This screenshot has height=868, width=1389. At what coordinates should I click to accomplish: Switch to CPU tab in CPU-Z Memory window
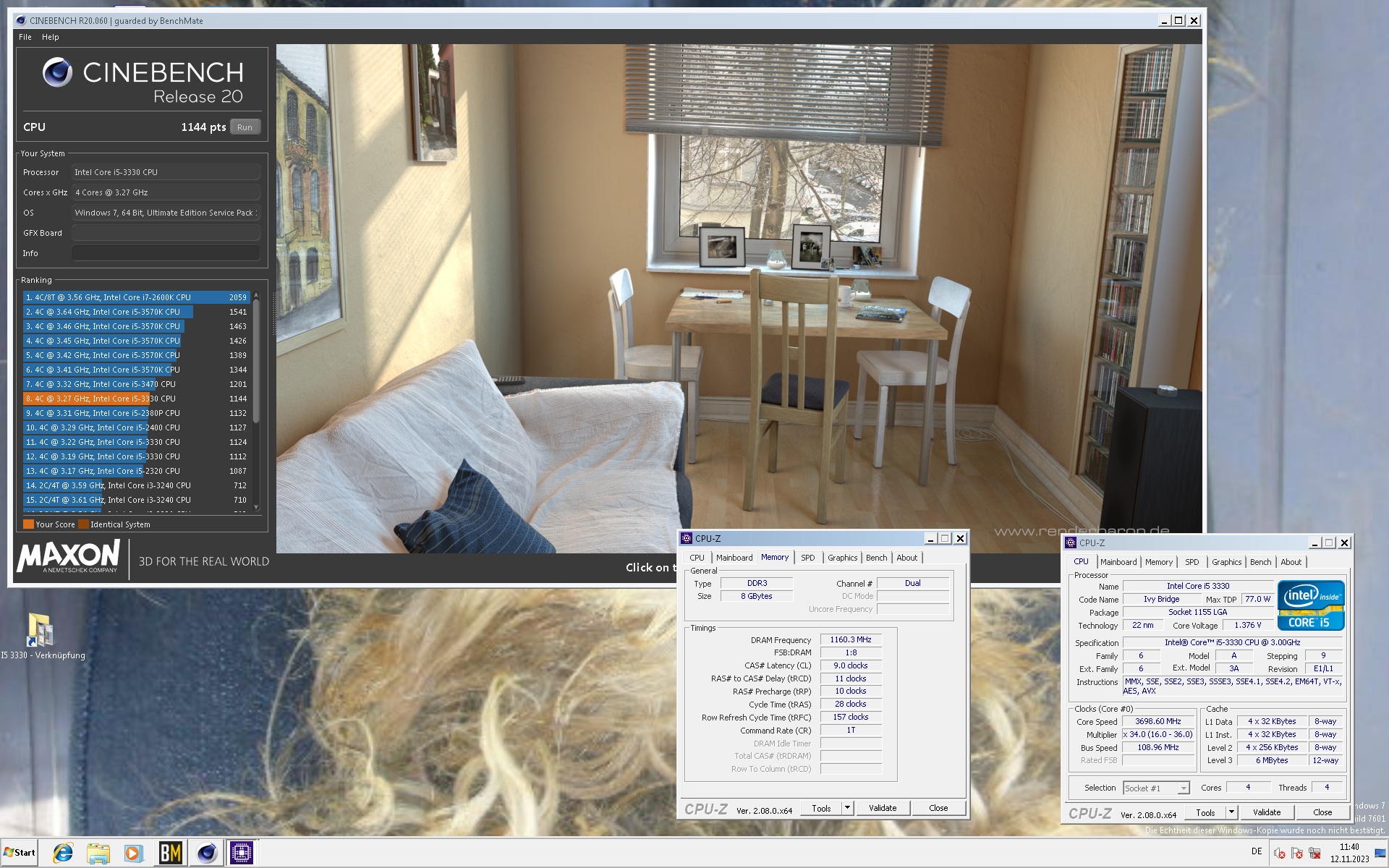(697, 558)
